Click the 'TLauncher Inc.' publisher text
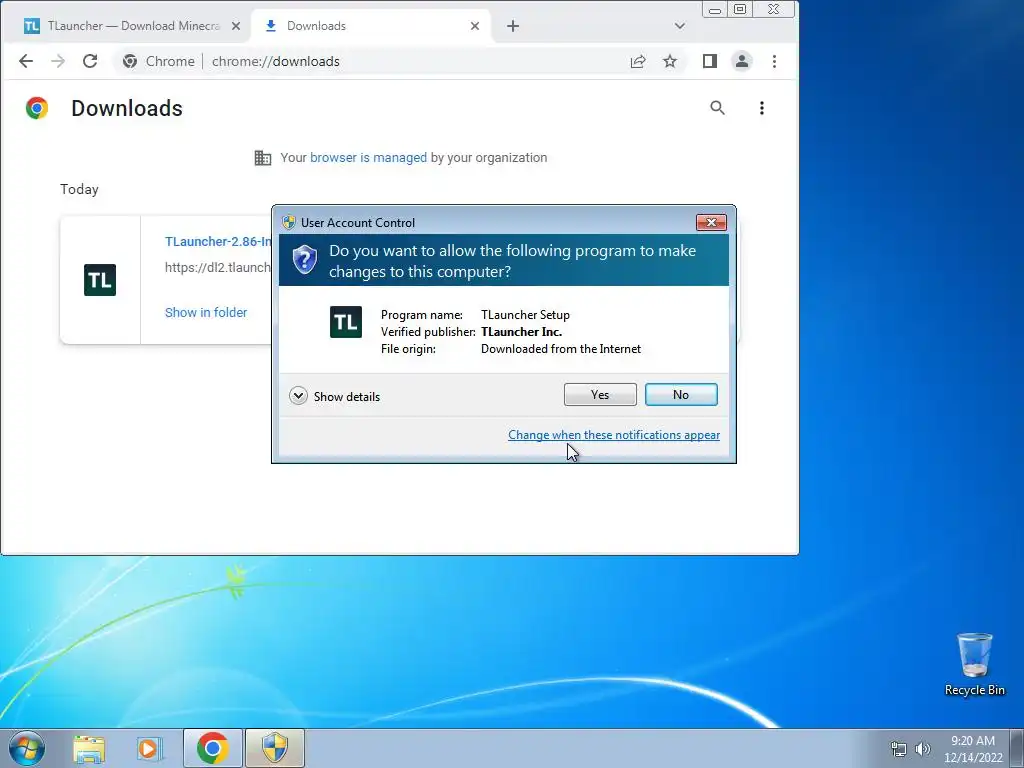Viewport: 1024px width, 768px height. [x=521, y=332]
